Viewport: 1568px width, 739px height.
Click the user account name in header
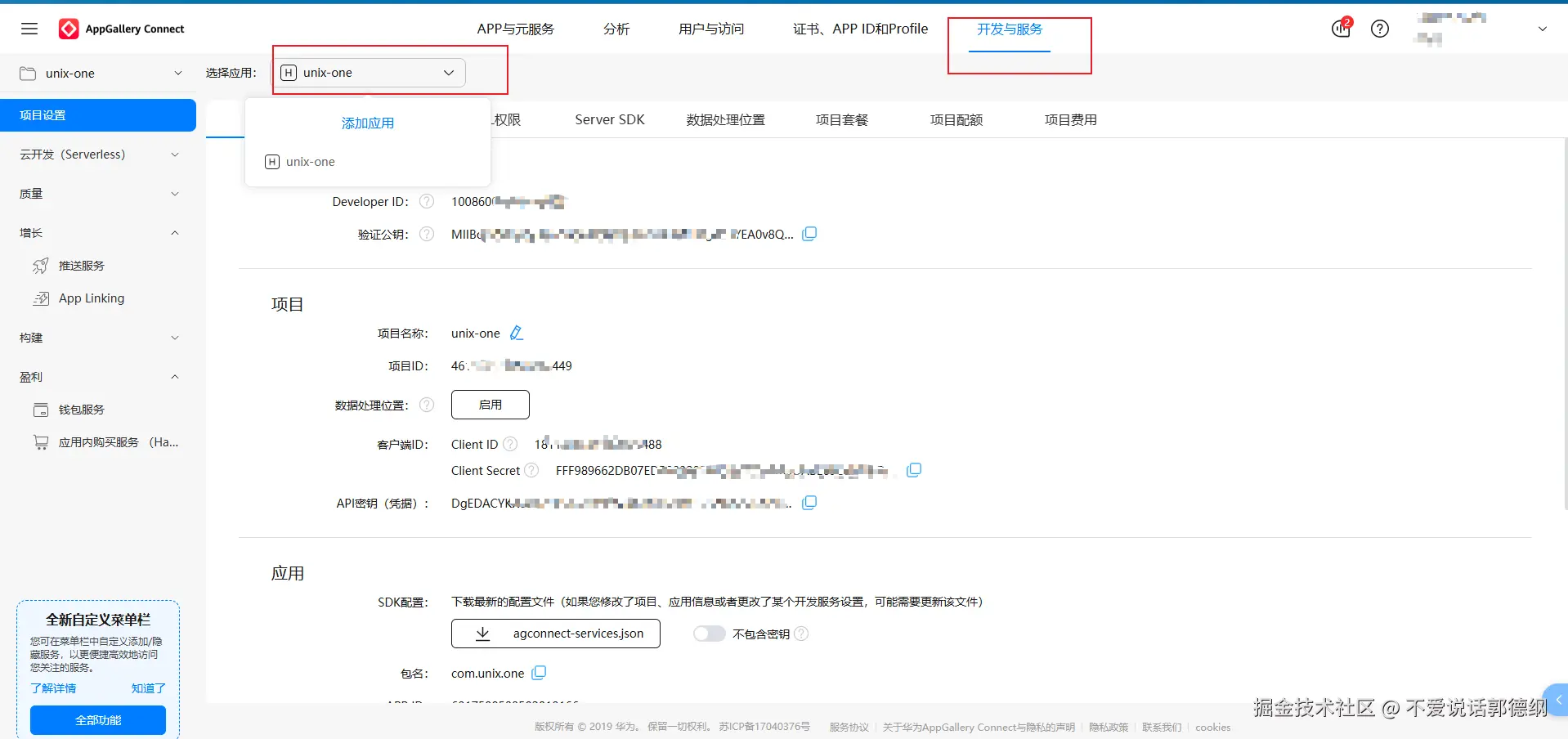point(1452,28)
